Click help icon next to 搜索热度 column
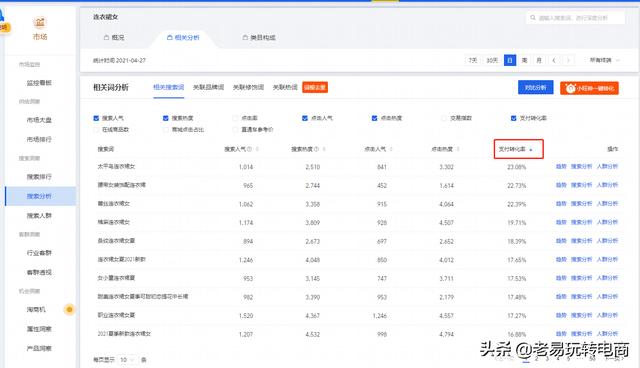640x368 pixels. point(316,149)
